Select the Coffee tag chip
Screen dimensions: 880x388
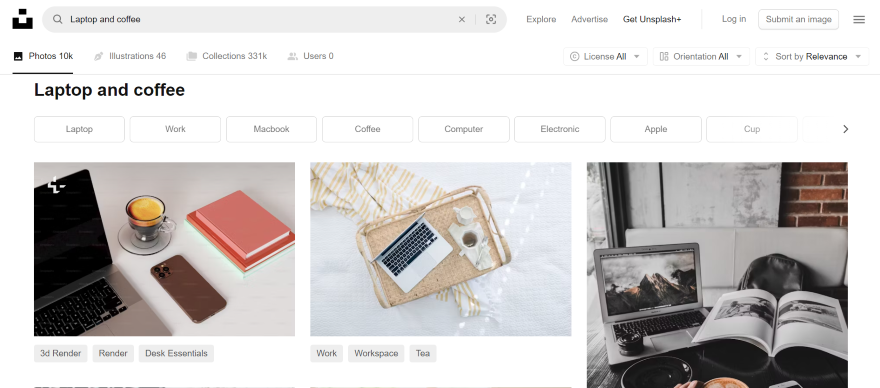368,129
